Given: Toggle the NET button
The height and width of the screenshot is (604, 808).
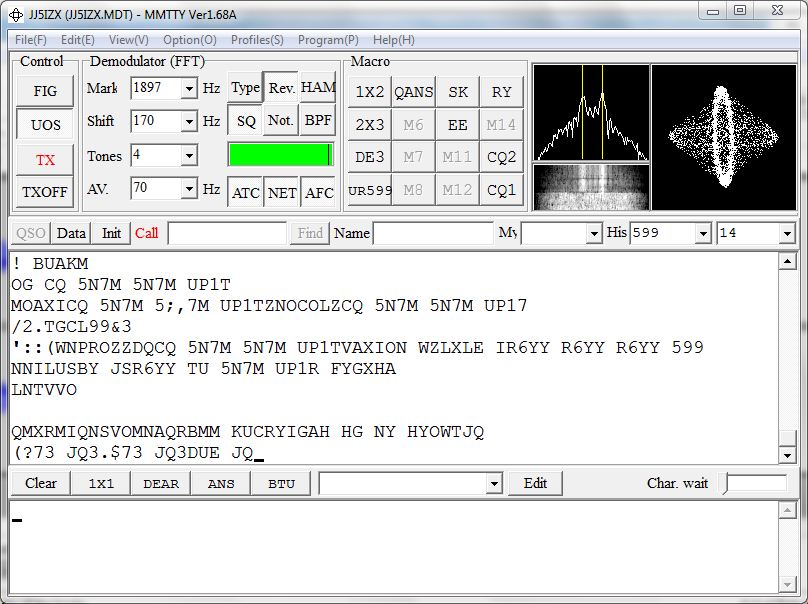Looking at the screenshot, I should point(282,192).
